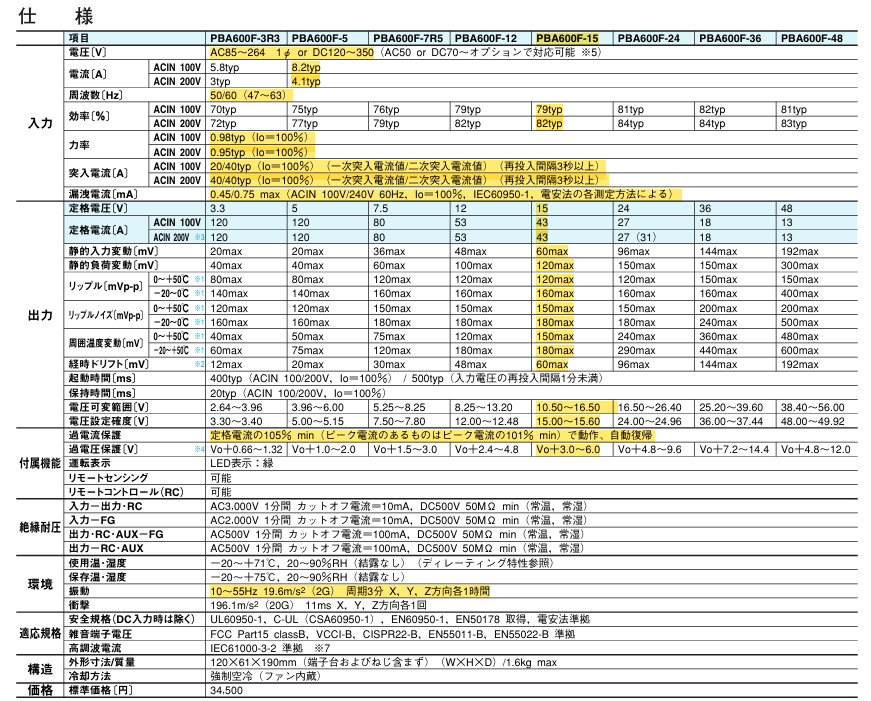Click the 34,500 standard price value
Image resolution: width=871 pixels, height=701 pixels.
[226, 690]
